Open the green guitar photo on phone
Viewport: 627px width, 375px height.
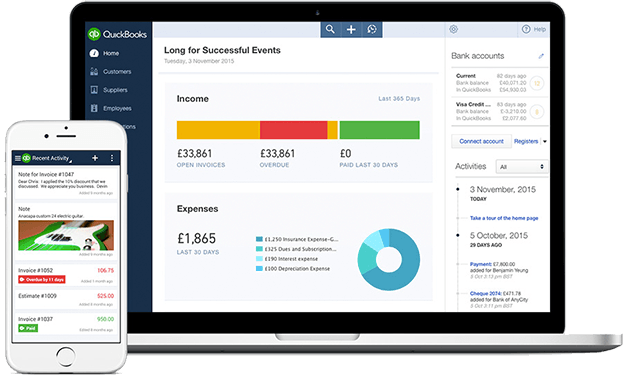pyautogui.click(x=66, y=235)
